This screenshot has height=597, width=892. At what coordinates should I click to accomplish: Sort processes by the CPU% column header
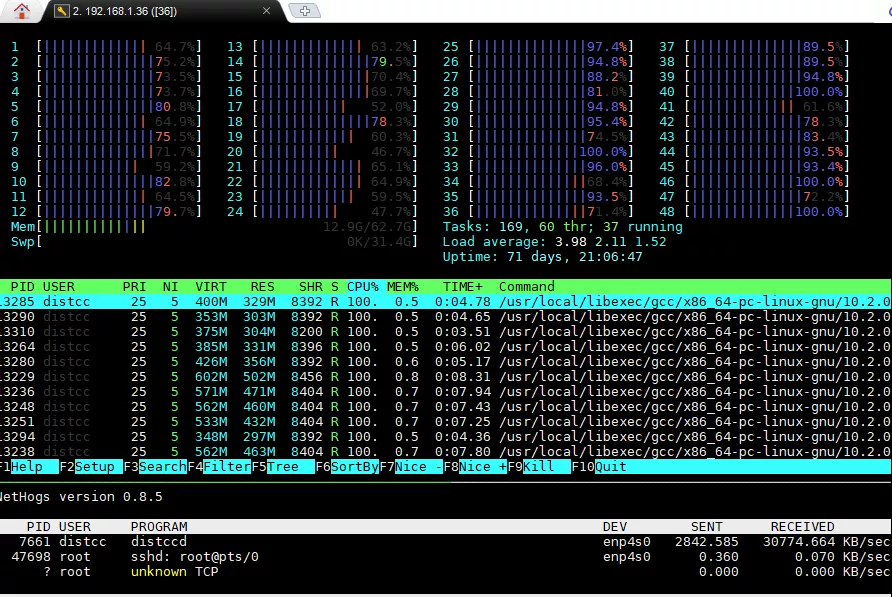point(363,287)
